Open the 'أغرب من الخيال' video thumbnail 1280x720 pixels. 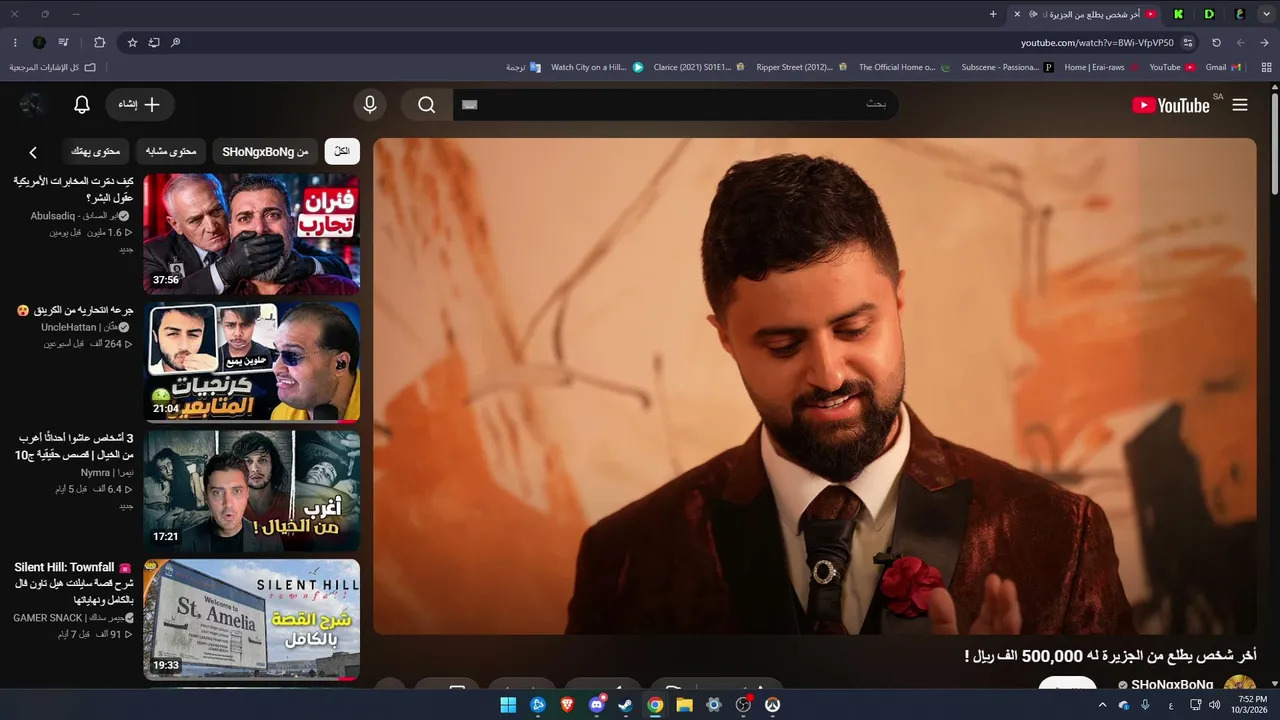coord(252,491)
